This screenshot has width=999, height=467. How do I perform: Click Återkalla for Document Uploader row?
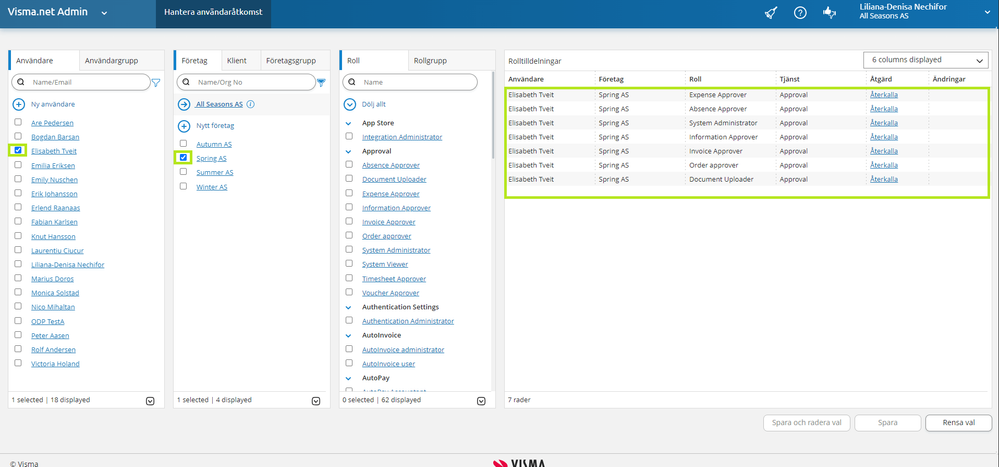tap(884, 180)
